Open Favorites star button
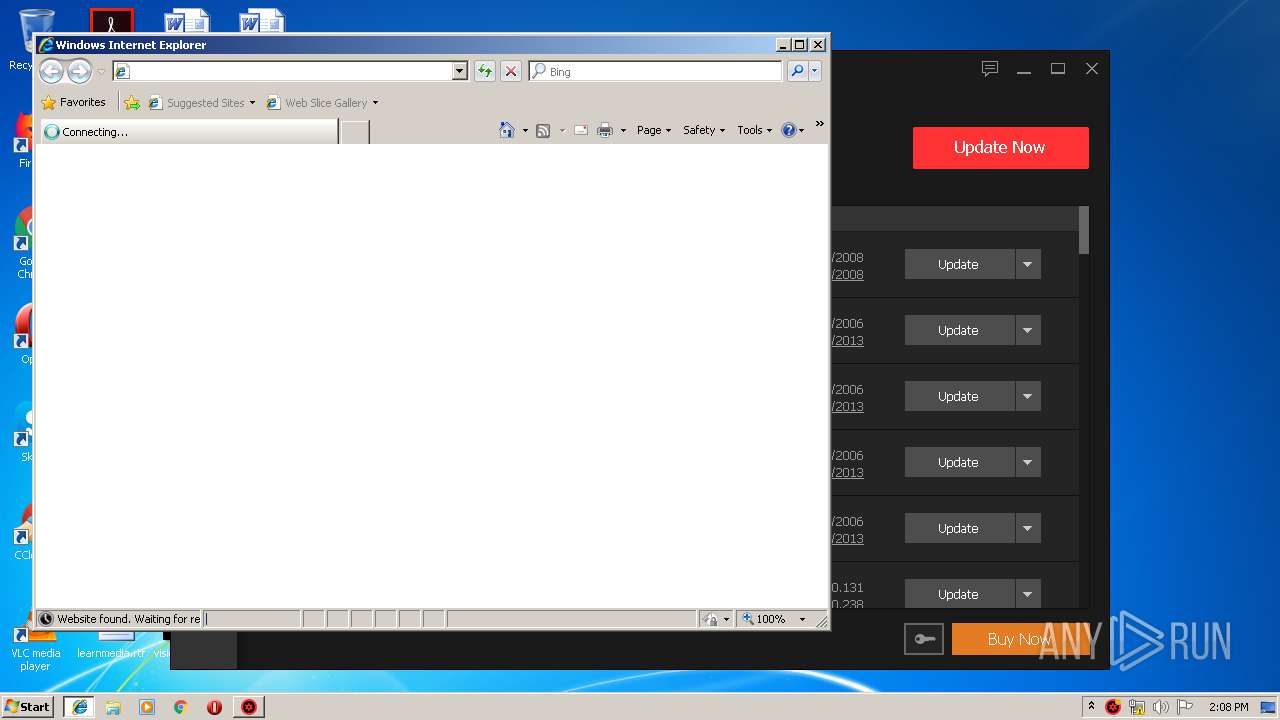Image resolution: width=1280 pixels, height=720 pixels. [x=73, y=102]
